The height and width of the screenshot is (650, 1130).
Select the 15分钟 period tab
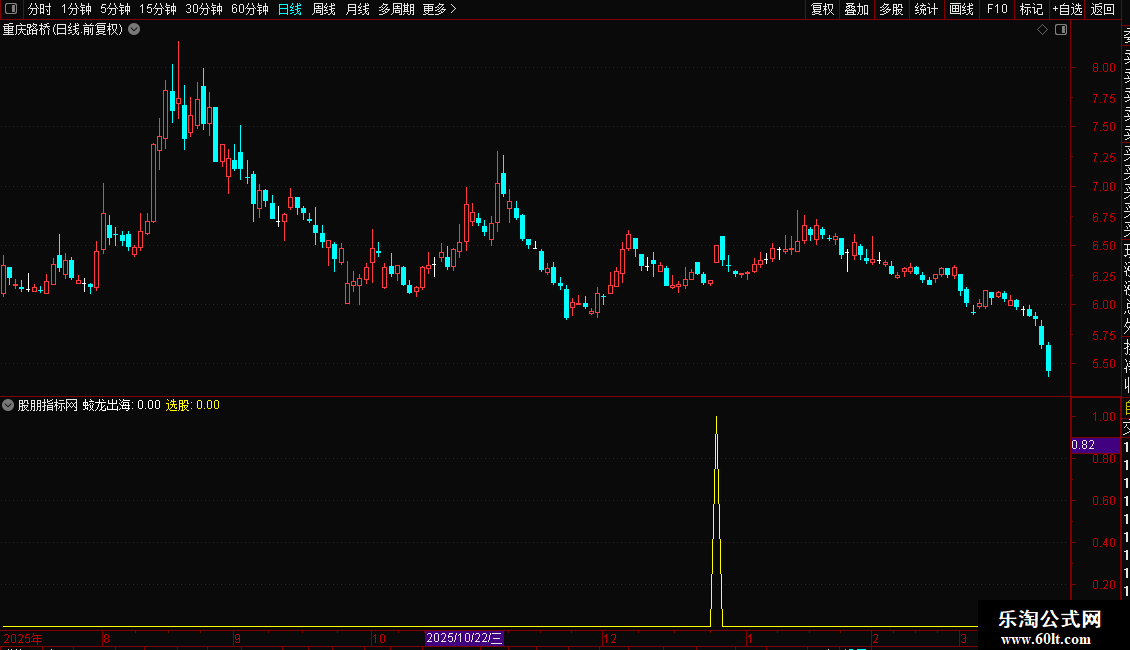158,9
